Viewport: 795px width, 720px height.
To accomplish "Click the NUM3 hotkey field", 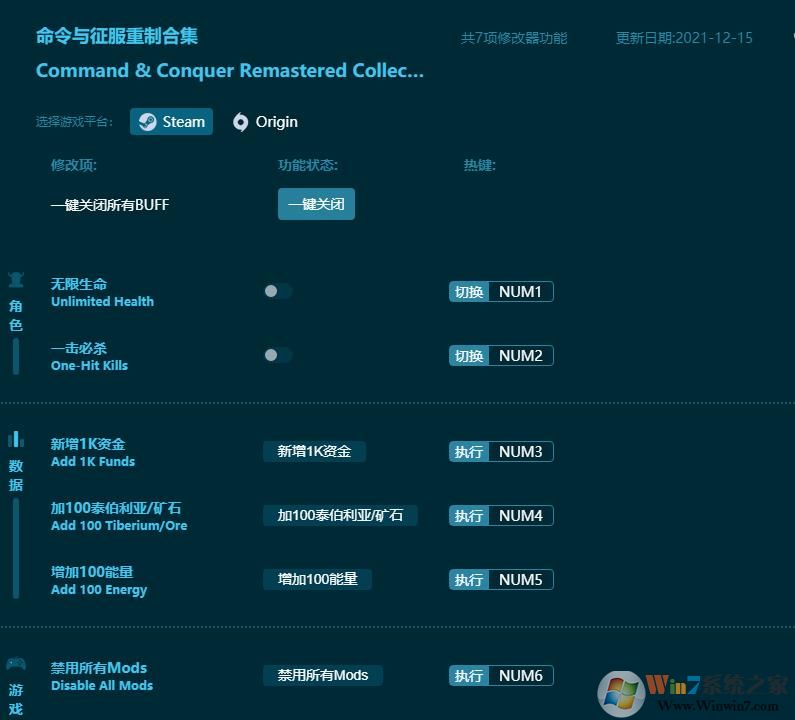I will click(x=521, y=451).
